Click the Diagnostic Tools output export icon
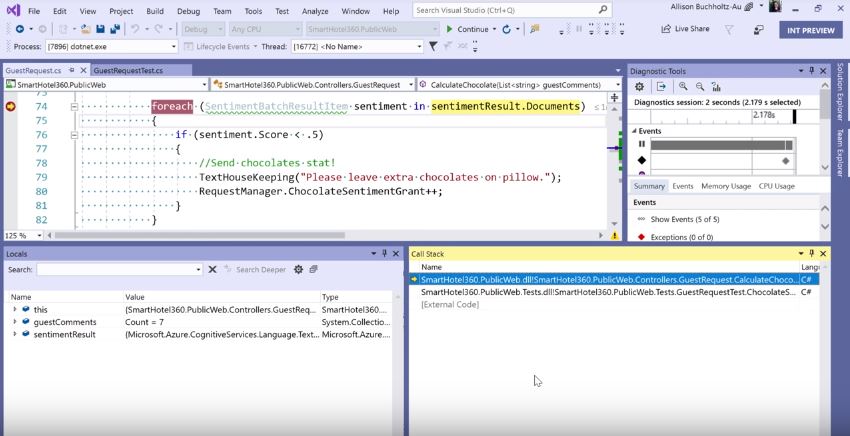Screen dimensions: 850x436 click(x=661, y=86)
